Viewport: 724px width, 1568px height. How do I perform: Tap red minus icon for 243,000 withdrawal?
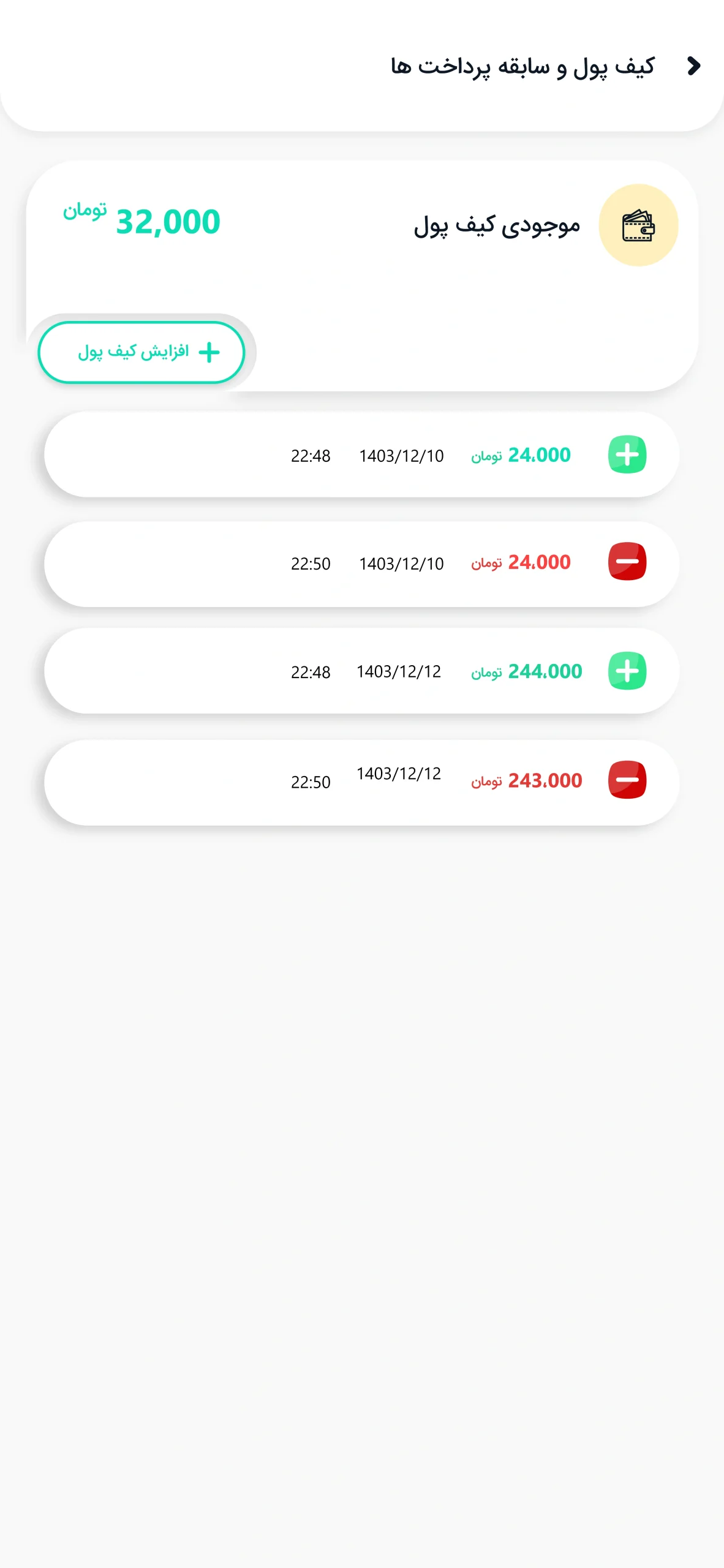(x=627, y=780)
